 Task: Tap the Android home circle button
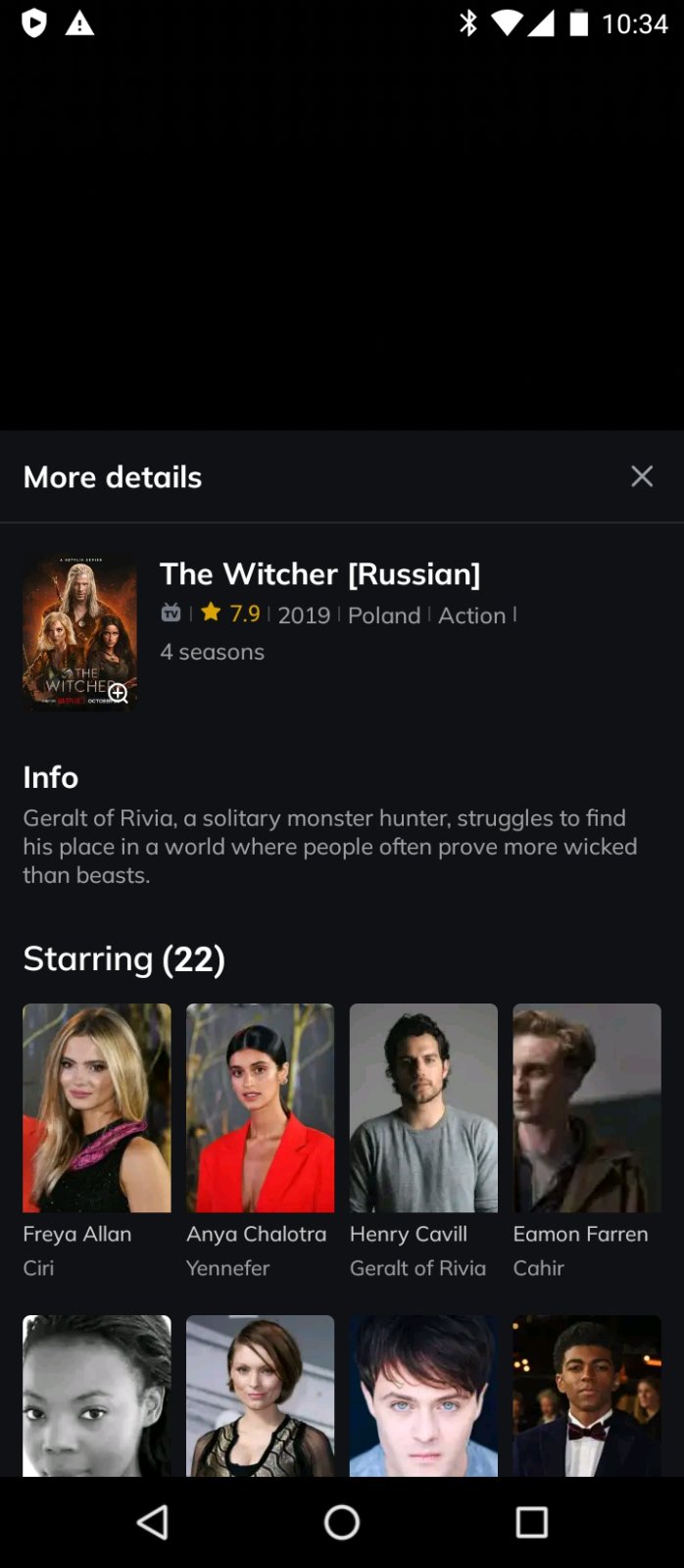342,1522
